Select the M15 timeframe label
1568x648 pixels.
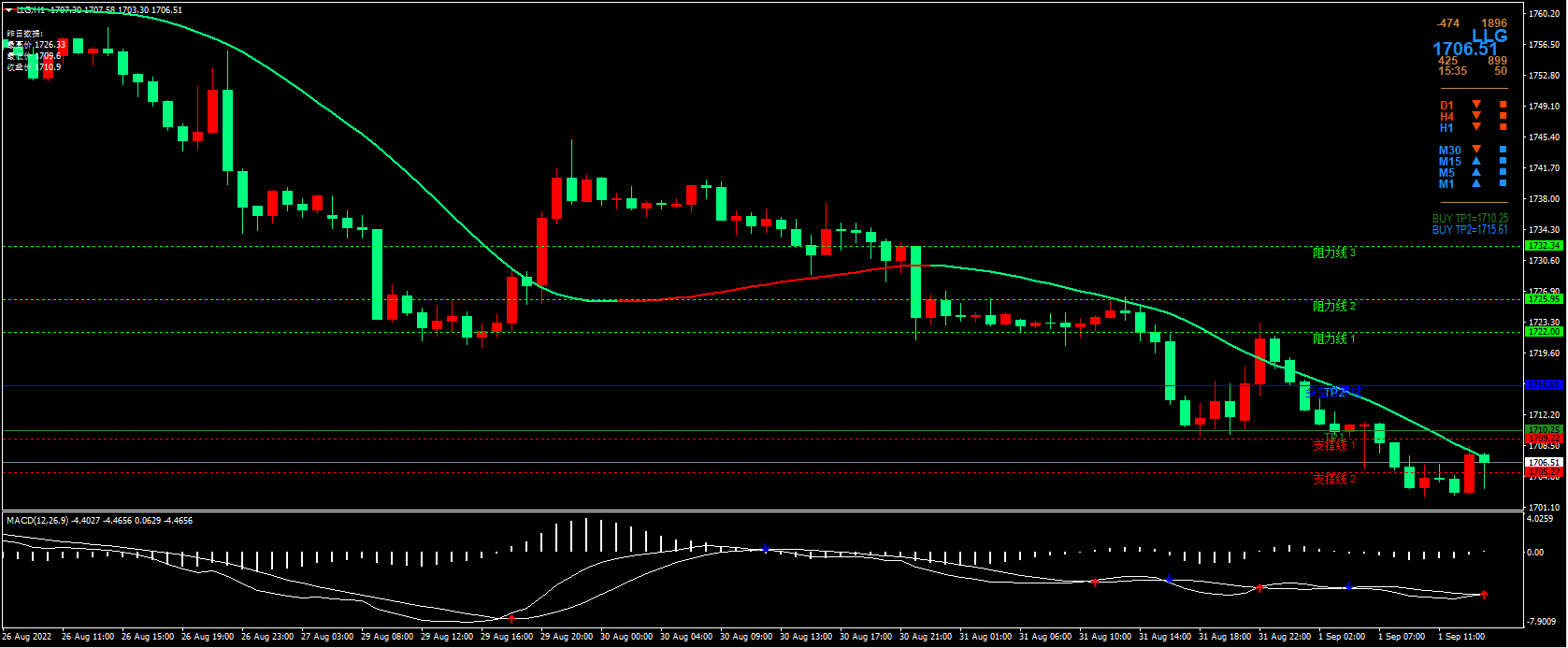point(1449,162)
